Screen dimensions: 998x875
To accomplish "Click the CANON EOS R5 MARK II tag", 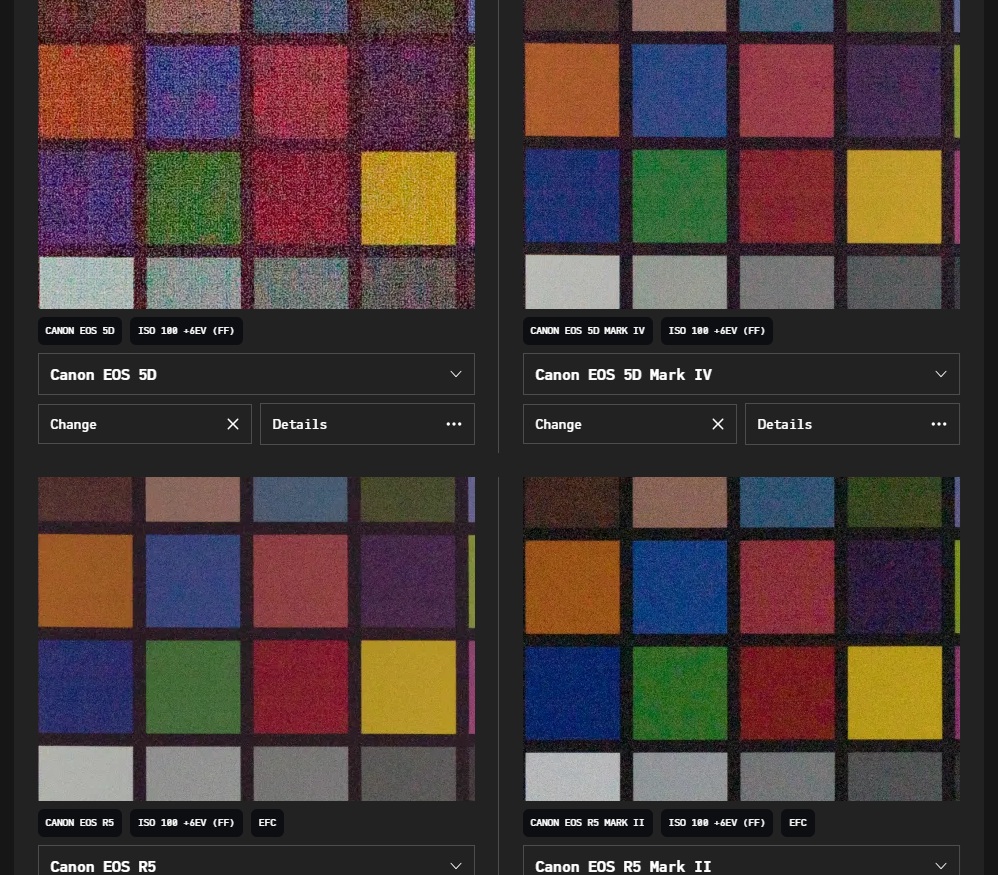I will 587,823.
